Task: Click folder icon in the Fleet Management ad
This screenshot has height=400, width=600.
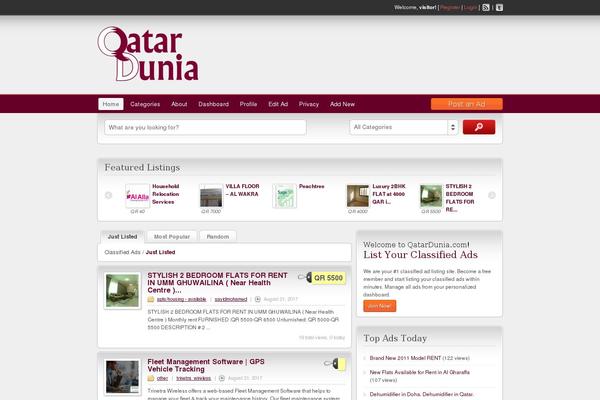Action: 151,378
